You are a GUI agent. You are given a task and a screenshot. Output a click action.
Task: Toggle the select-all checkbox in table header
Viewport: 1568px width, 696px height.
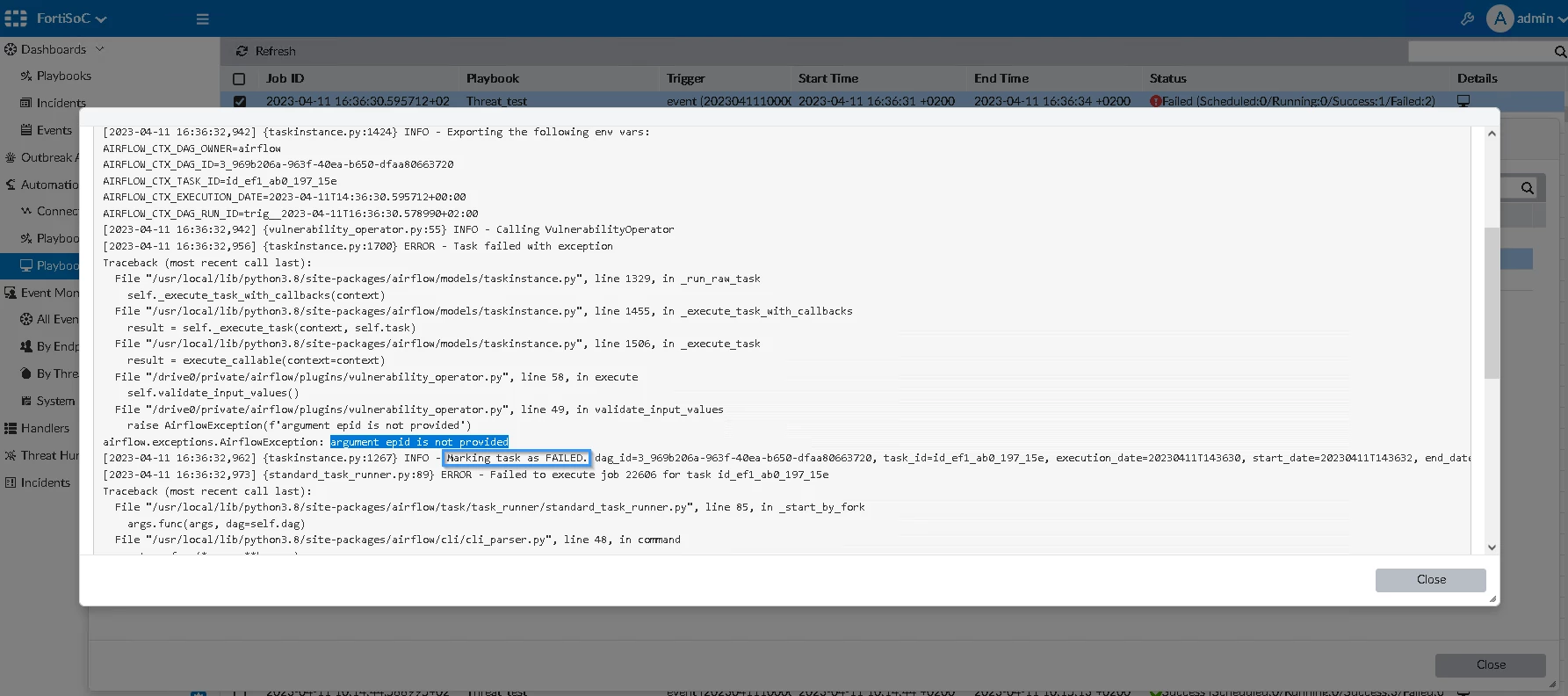coord(239,78)
